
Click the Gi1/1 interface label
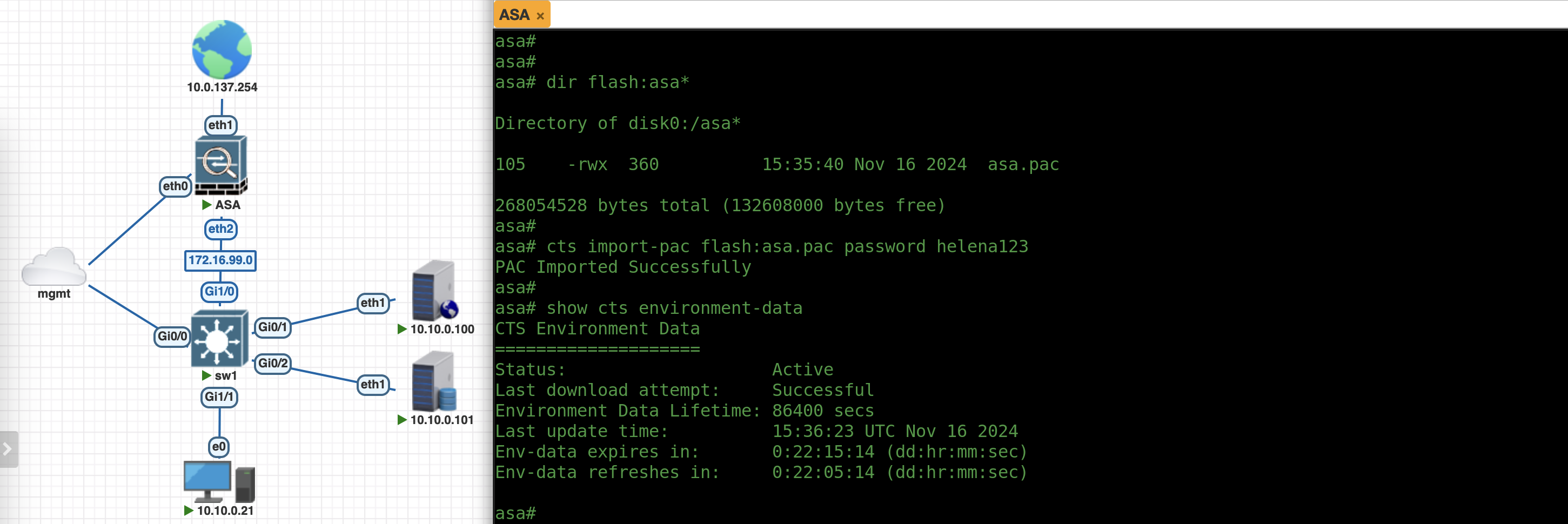tap(219, 398)
